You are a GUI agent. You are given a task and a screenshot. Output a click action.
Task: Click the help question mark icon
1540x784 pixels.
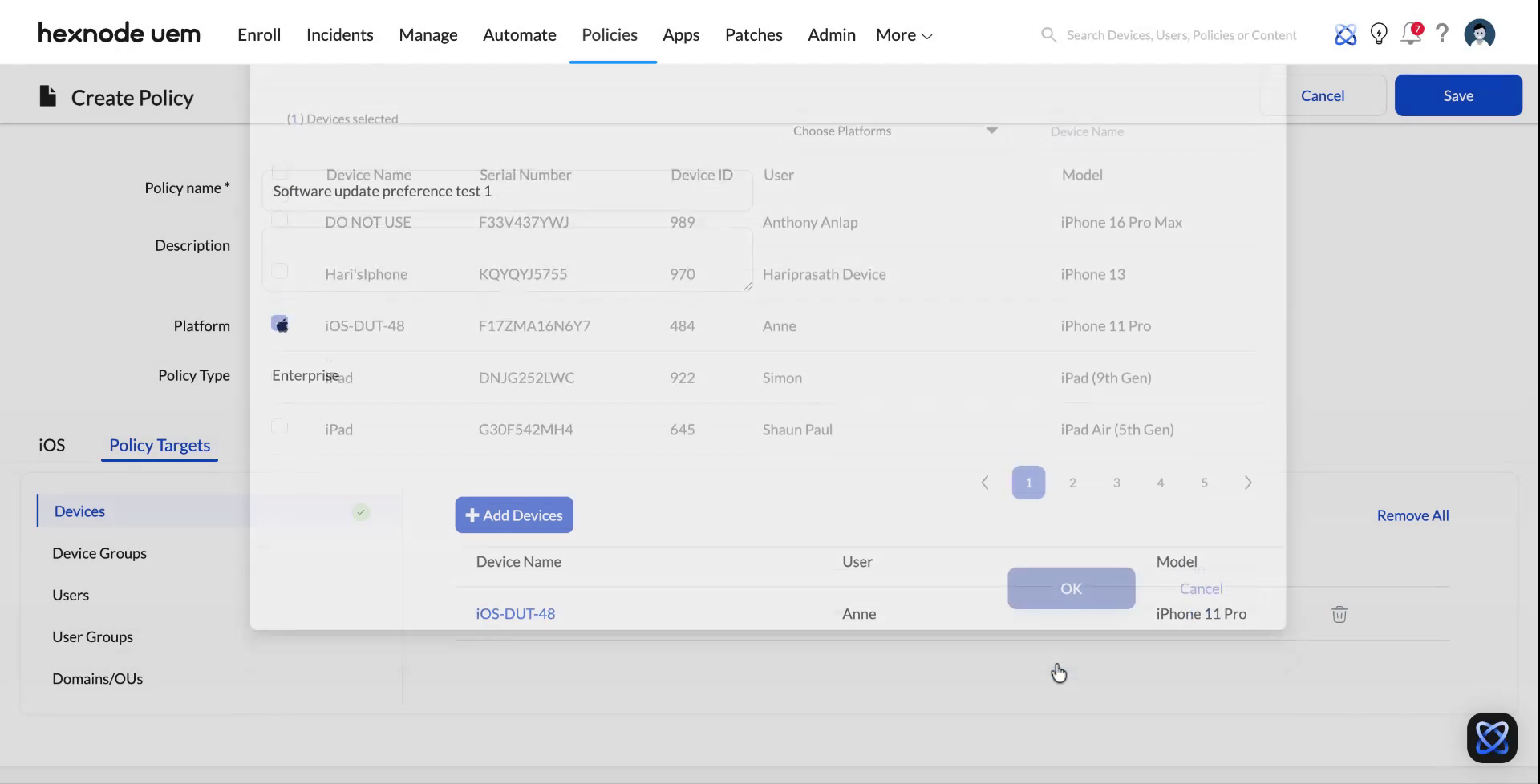[x=1442, y=33]
